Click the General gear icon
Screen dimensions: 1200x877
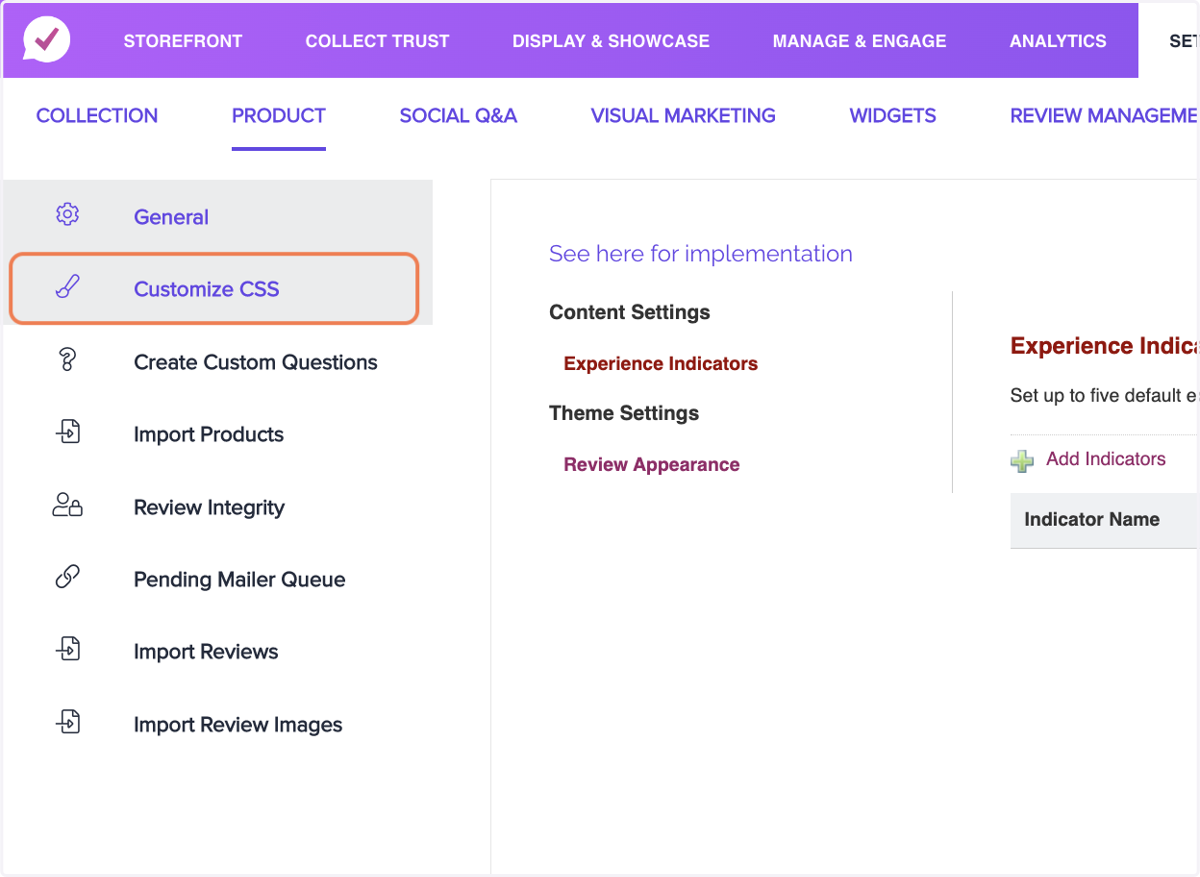click(67, 215)
